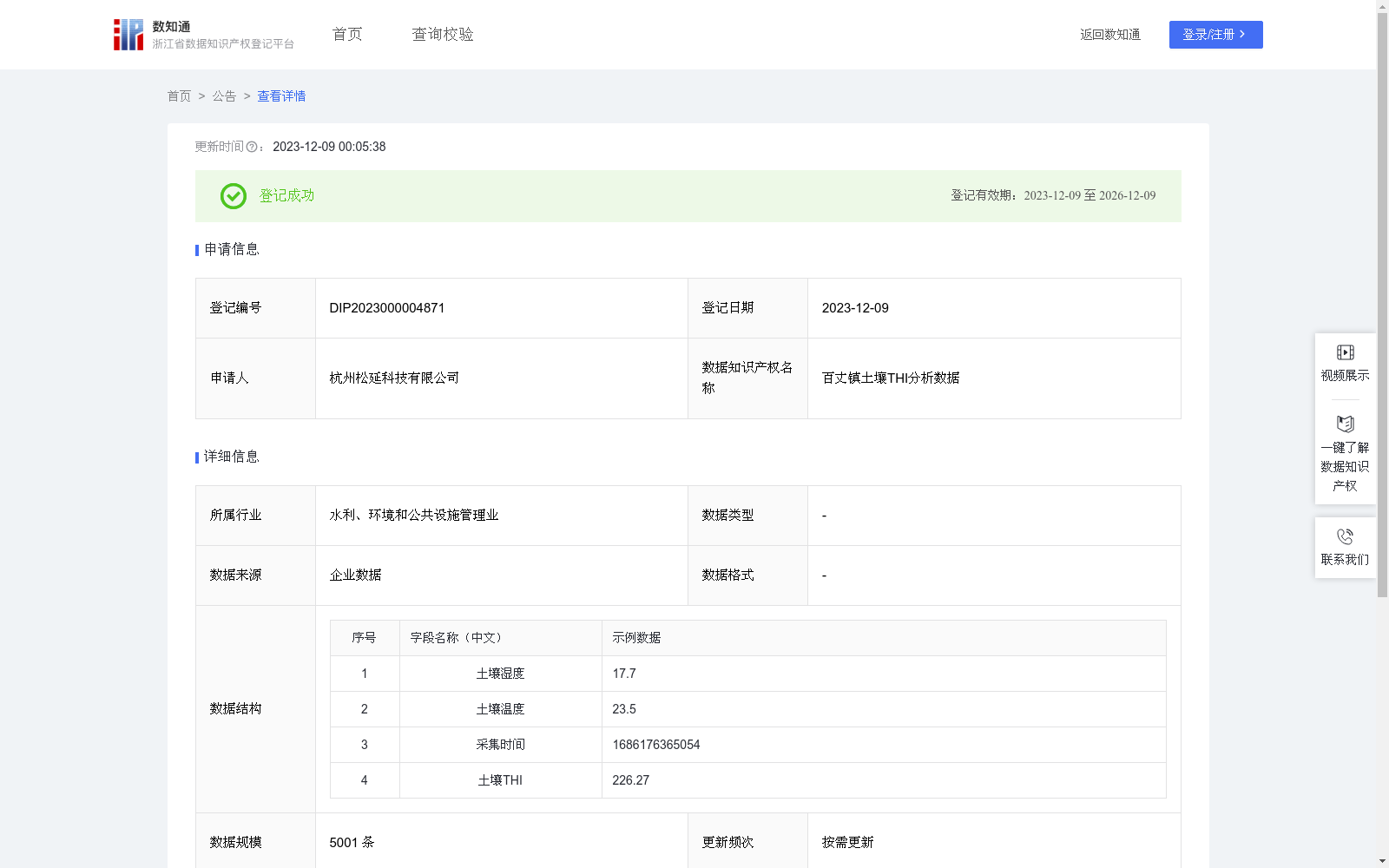The width and height of the screenshot is (1389, 868).
Task: Select sample value 17.7
Action: 624,674
